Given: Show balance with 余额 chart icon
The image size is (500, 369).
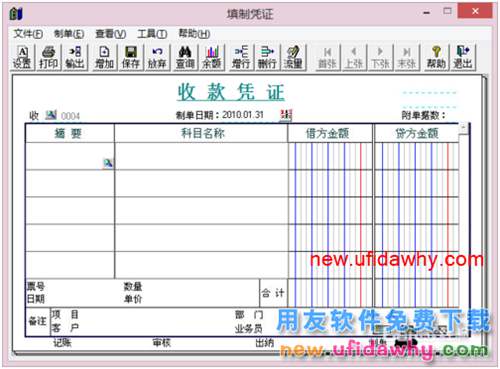Looking at the screenshot, I should [x=212, y=57].
